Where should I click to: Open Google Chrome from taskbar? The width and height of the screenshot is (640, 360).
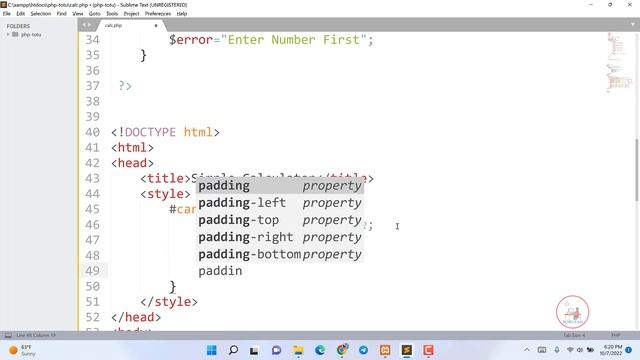coord(342,350)
